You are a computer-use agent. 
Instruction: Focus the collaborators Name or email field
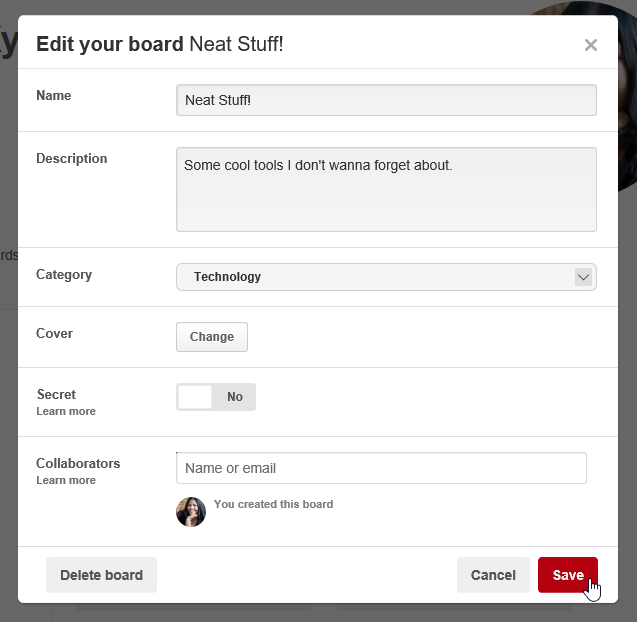coord(381,468)
